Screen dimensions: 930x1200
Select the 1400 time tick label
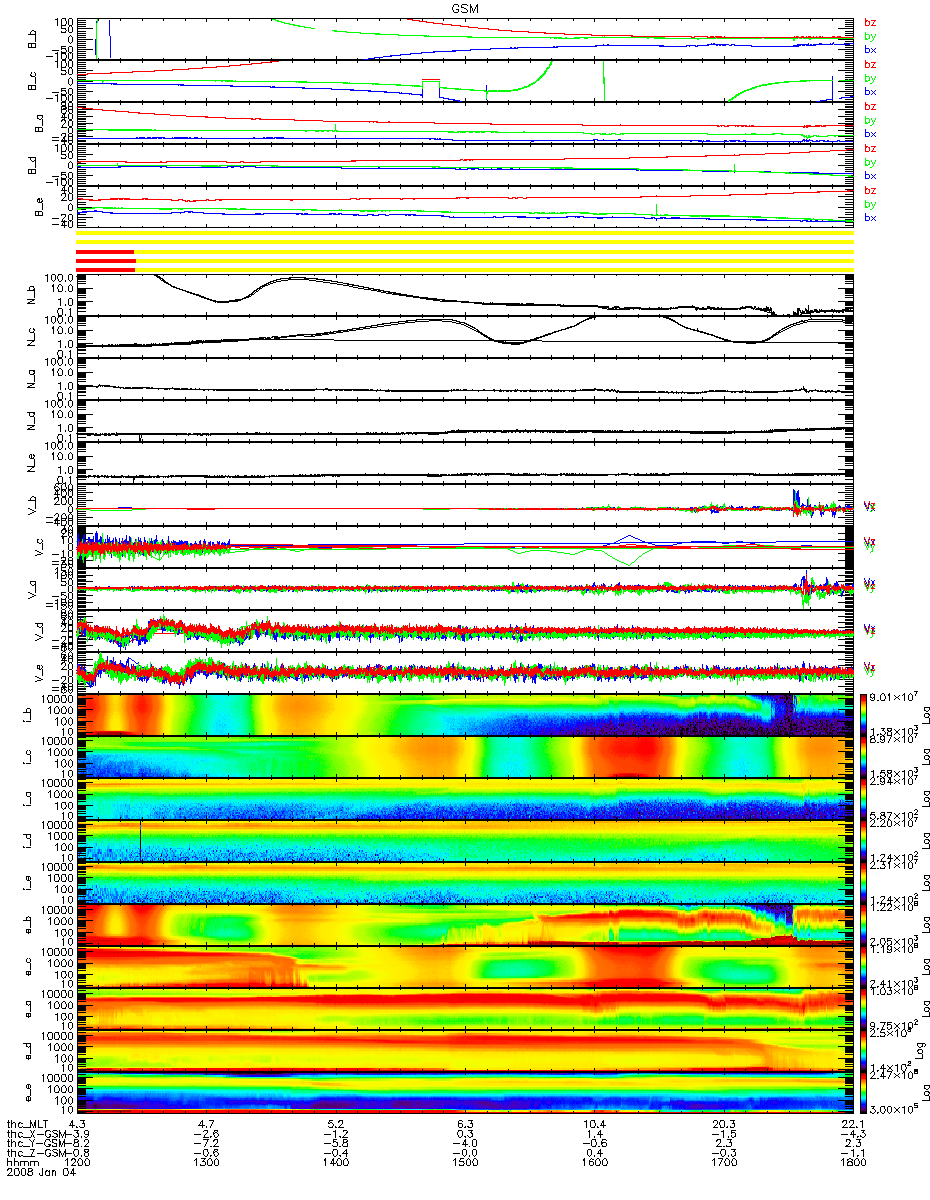[x=336, y=1163]
